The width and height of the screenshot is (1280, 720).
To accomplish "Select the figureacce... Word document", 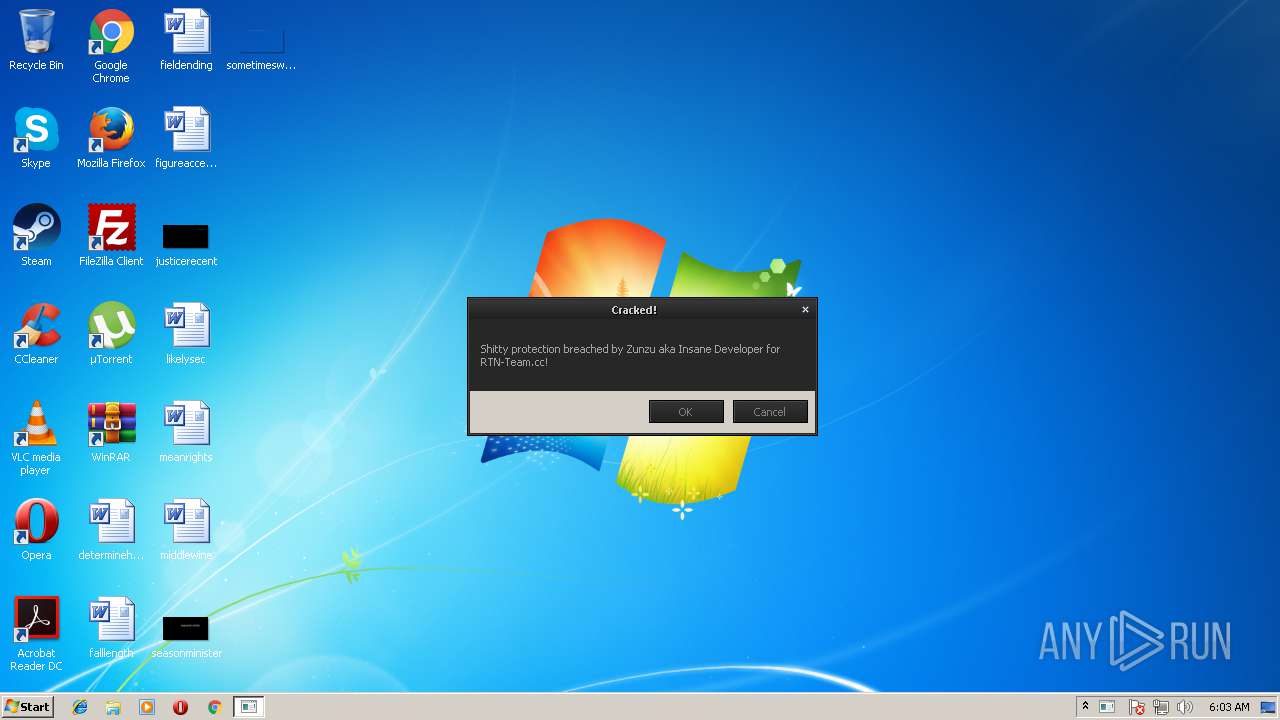I will tap(186, 139).
